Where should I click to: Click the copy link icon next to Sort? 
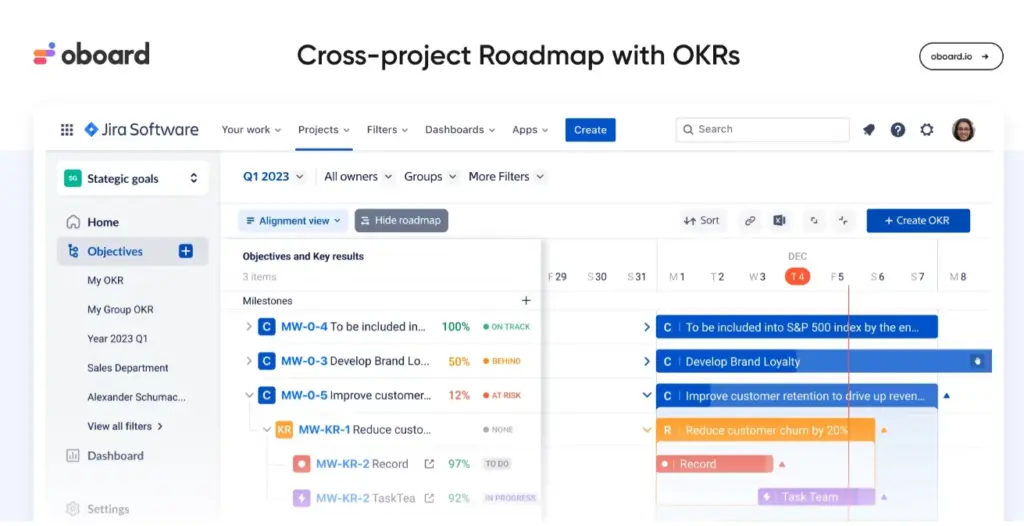[x=750, y=221]
